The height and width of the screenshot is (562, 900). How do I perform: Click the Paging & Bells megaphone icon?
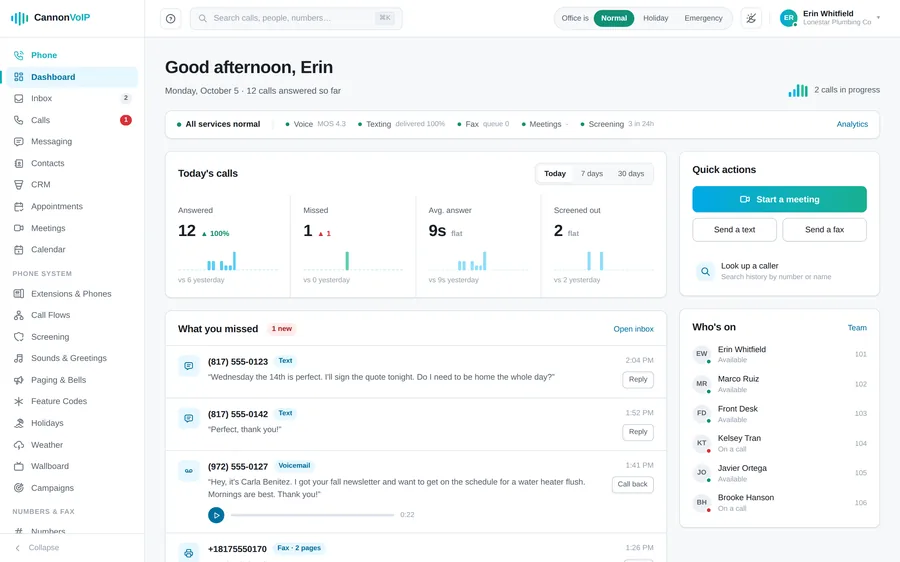pos(19,380)
